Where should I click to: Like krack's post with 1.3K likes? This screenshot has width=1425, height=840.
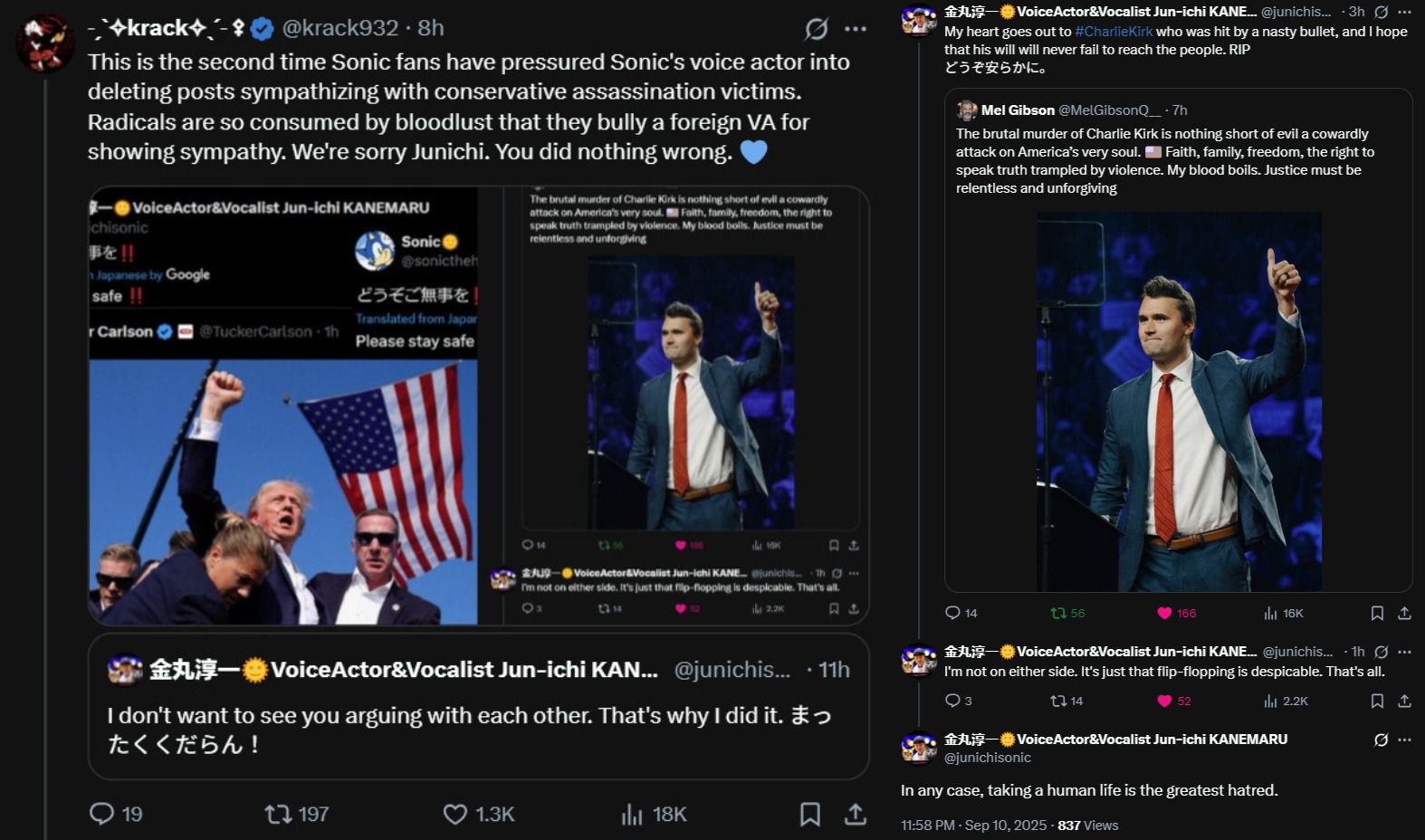coord(455,814)
